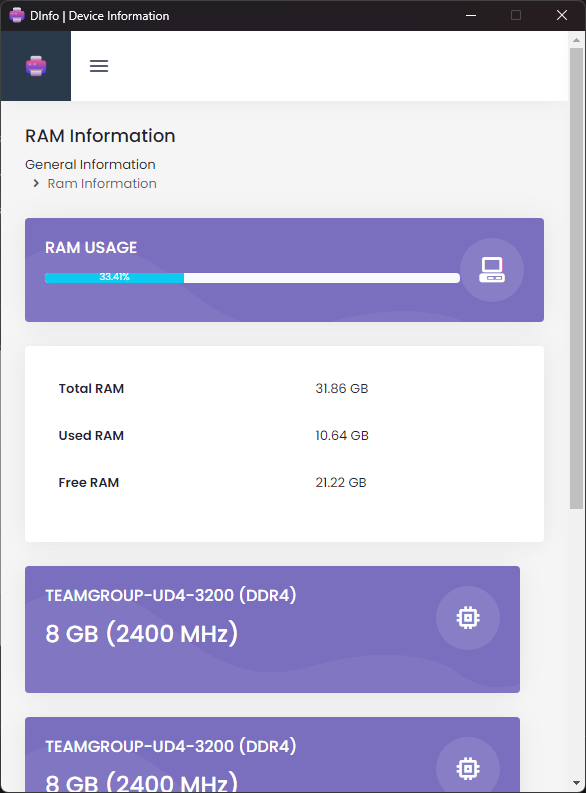The width and height of the screenshot is (586, 793).
Task: Click the RAM Information page heading
Action: pos(100,136)
